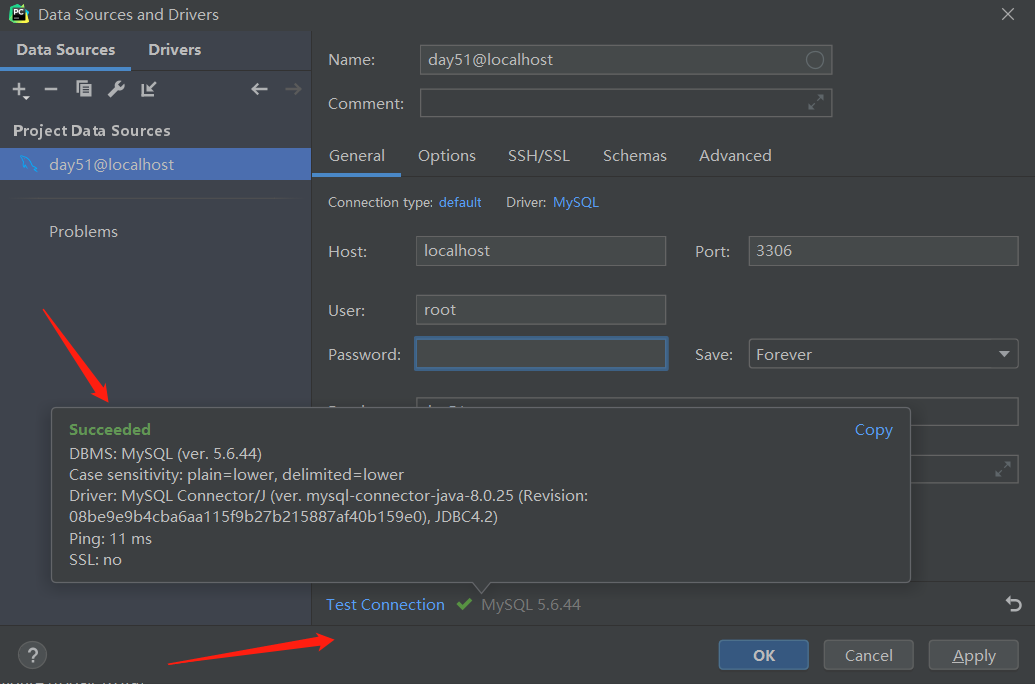
Task: Open the Problems entry in left panel
Action: pos(83,232)
